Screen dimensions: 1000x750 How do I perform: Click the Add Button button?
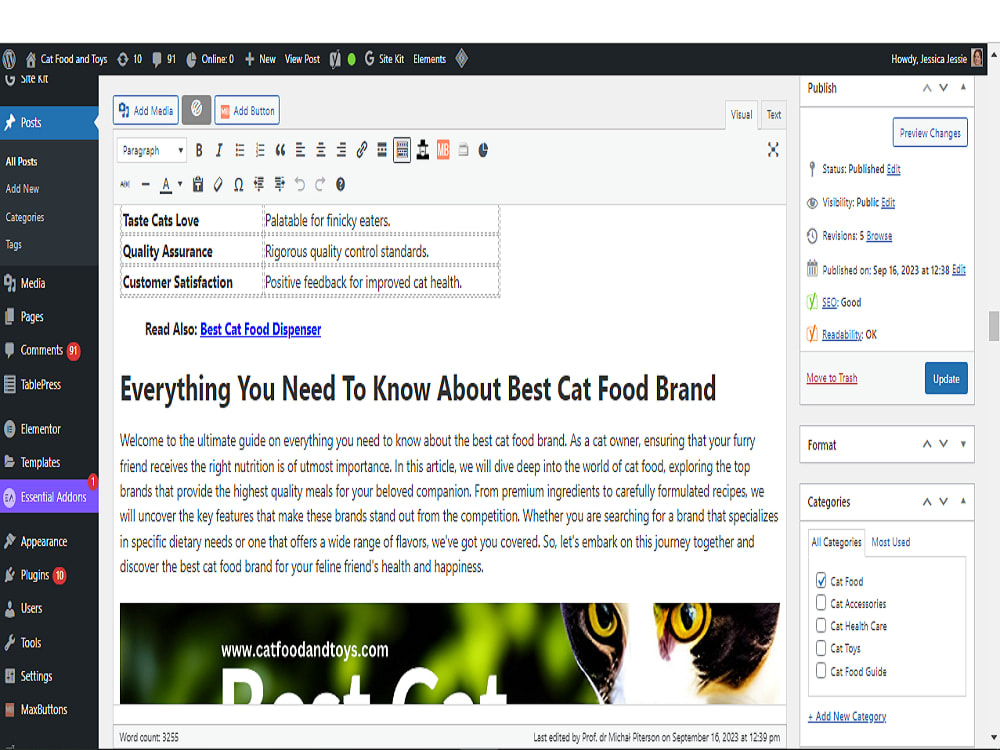coord(247,110)
